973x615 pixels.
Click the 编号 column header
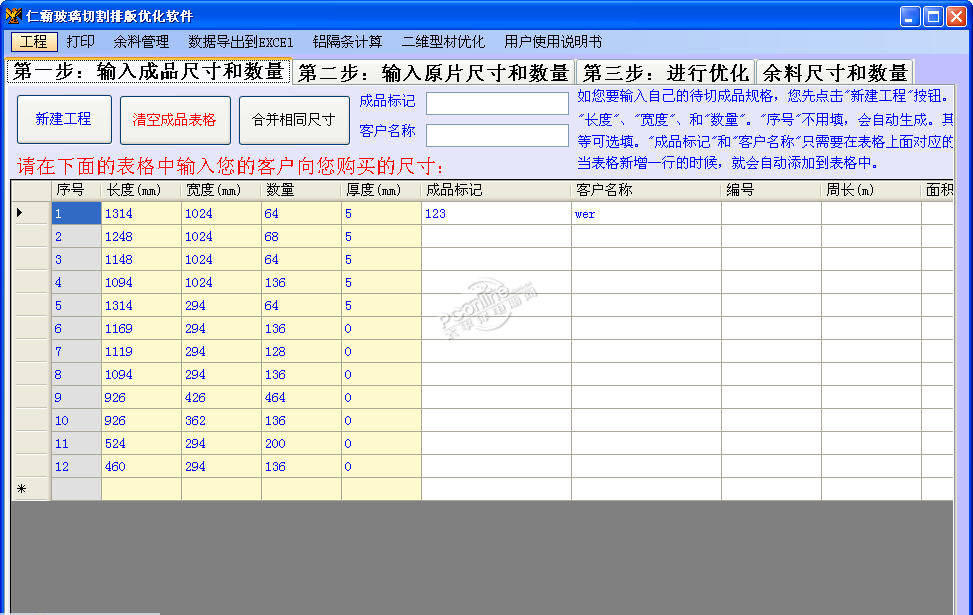click(x=771, y=190)
